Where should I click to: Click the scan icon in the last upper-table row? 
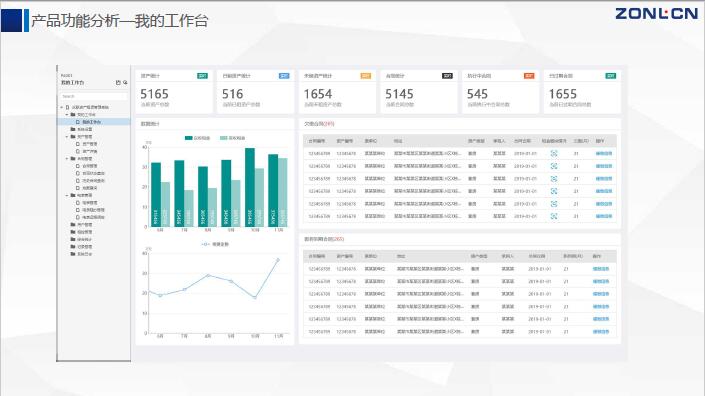[554, 216]
